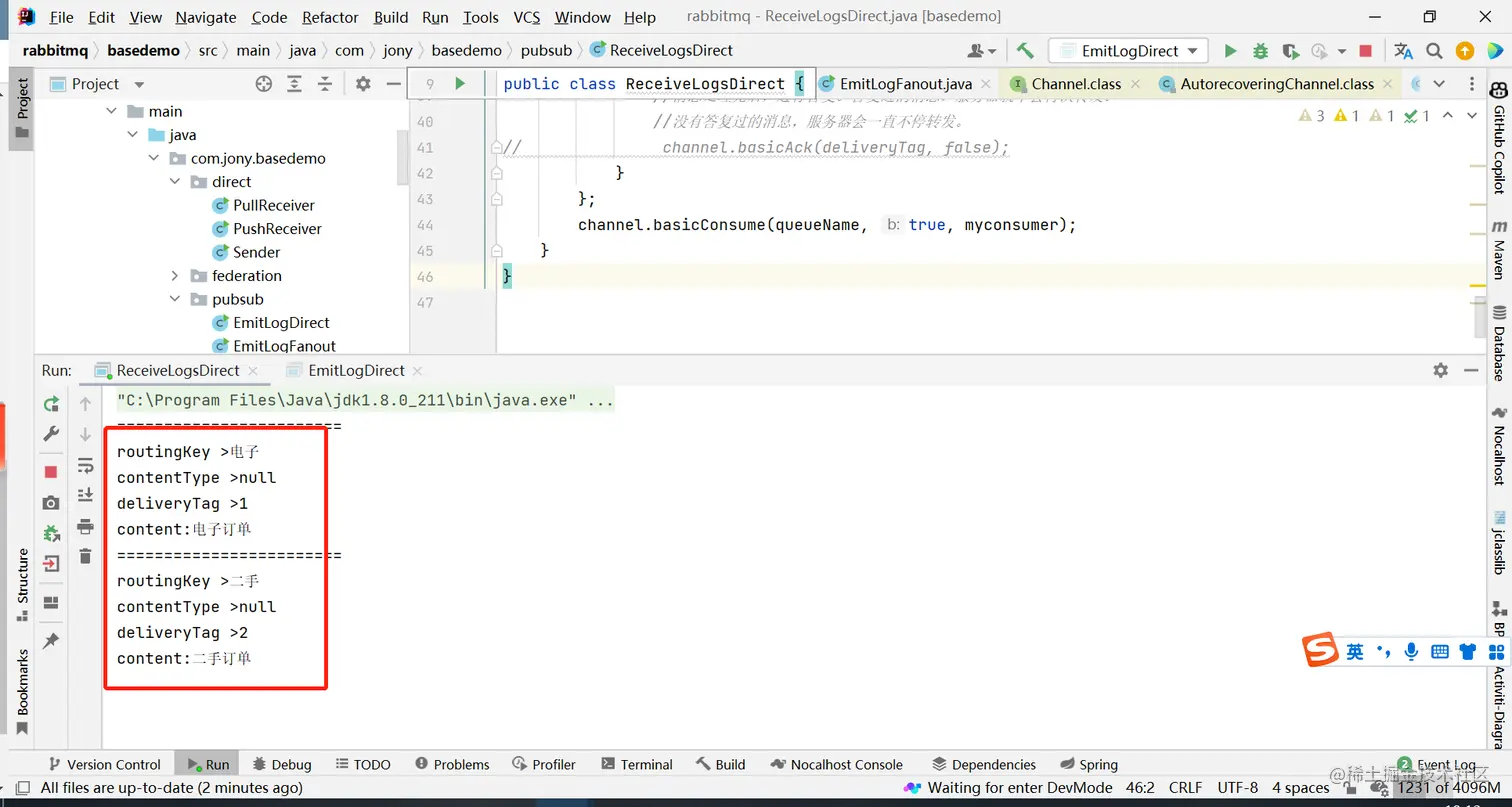The height and width of the screenshot is (807, 1512).
Task: Open the Maven side panel
Action: pos(1499,250)
